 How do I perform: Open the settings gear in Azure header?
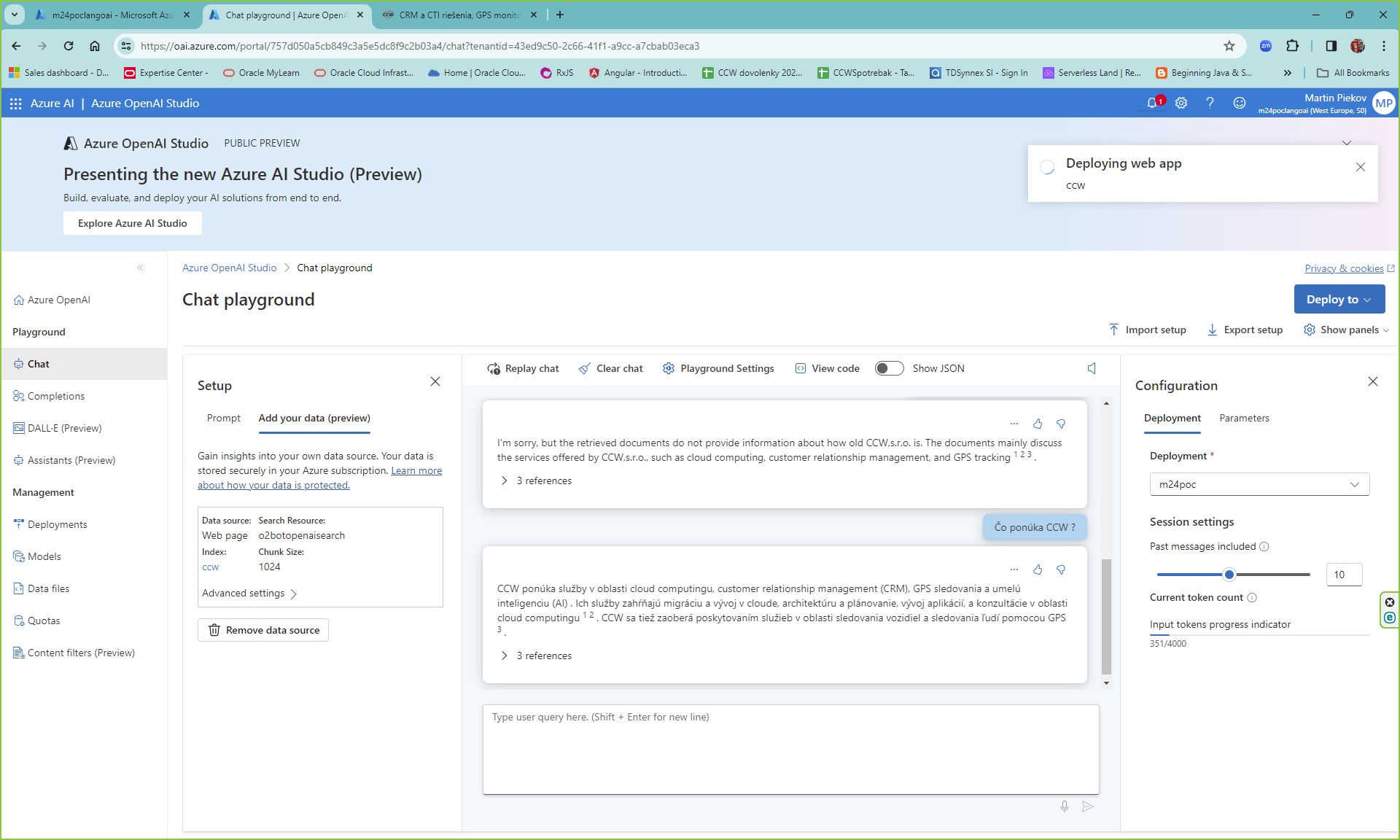click(1181, 104)
